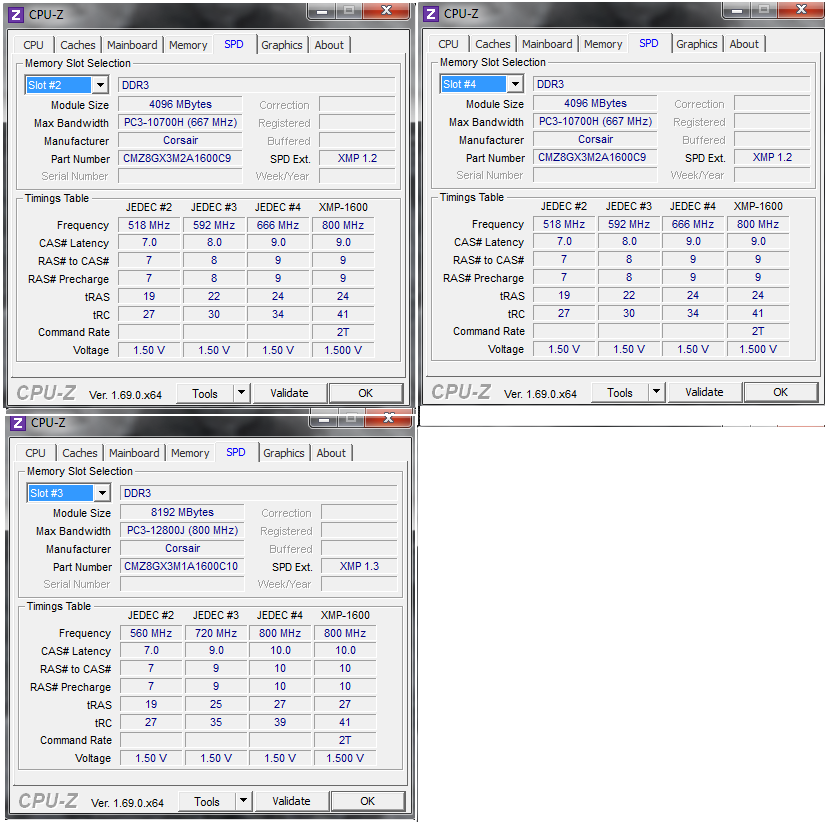Viewport: 825px width, 822px height.
Task: Open Mainboard tab in Slot #4 window
Action: pyautogui.click(x=547, y=44)
